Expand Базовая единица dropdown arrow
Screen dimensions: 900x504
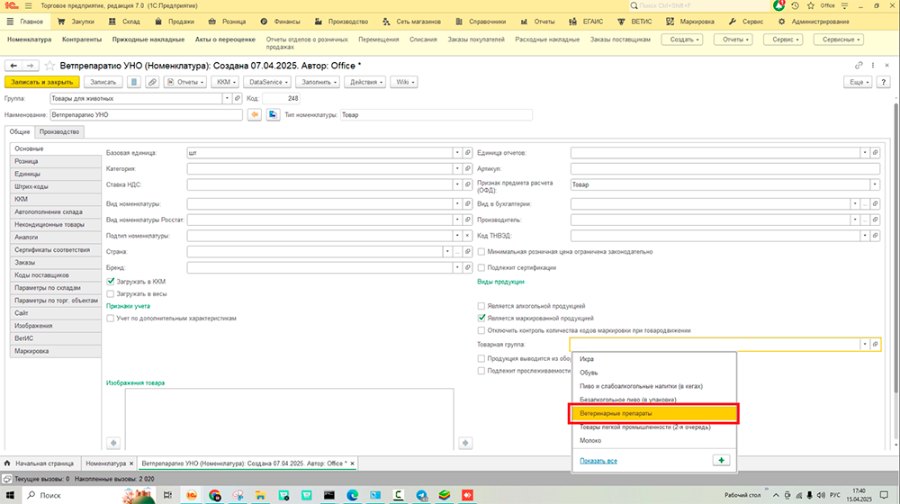[x=457, y=153]
